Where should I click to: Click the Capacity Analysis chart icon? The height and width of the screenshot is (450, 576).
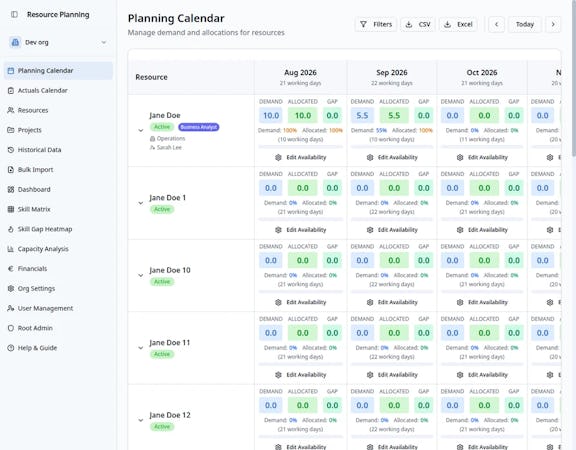click(11, 249)
